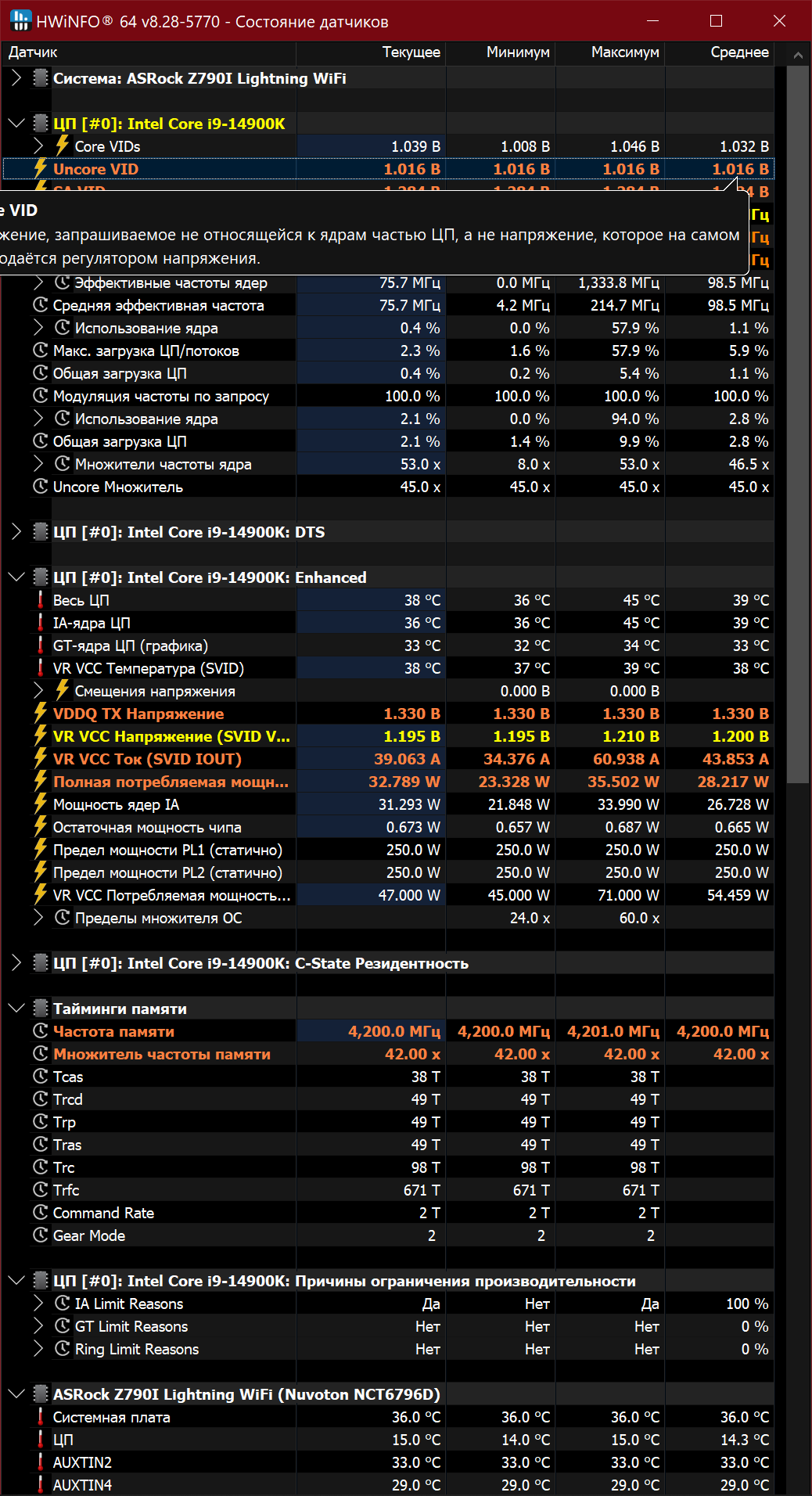Viewport: 812px width, 1496px height.
Task: Collapse the yellow 'ЦП [#0]: Intel Core i9-14900K' section
Action: (16, 124)
